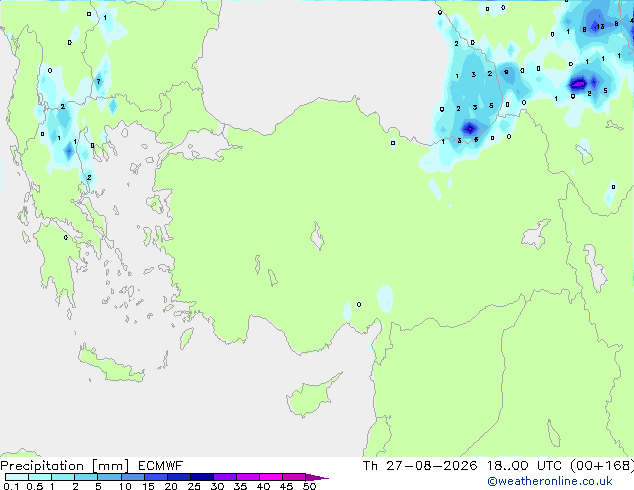
Task: Click the 20–25 mm legend swatch
Action: tap(178, 477)
